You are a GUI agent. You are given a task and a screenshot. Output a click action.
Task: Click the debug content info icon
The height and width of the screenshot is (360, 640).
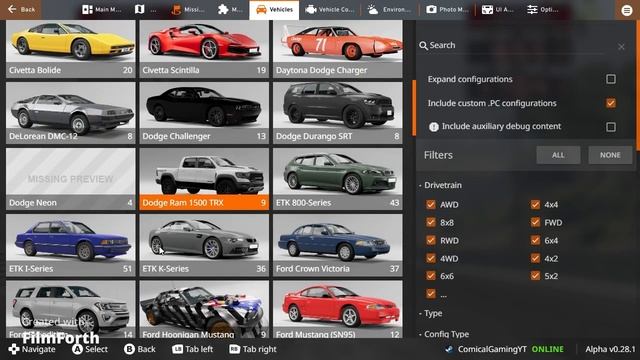tap(433, 127)
